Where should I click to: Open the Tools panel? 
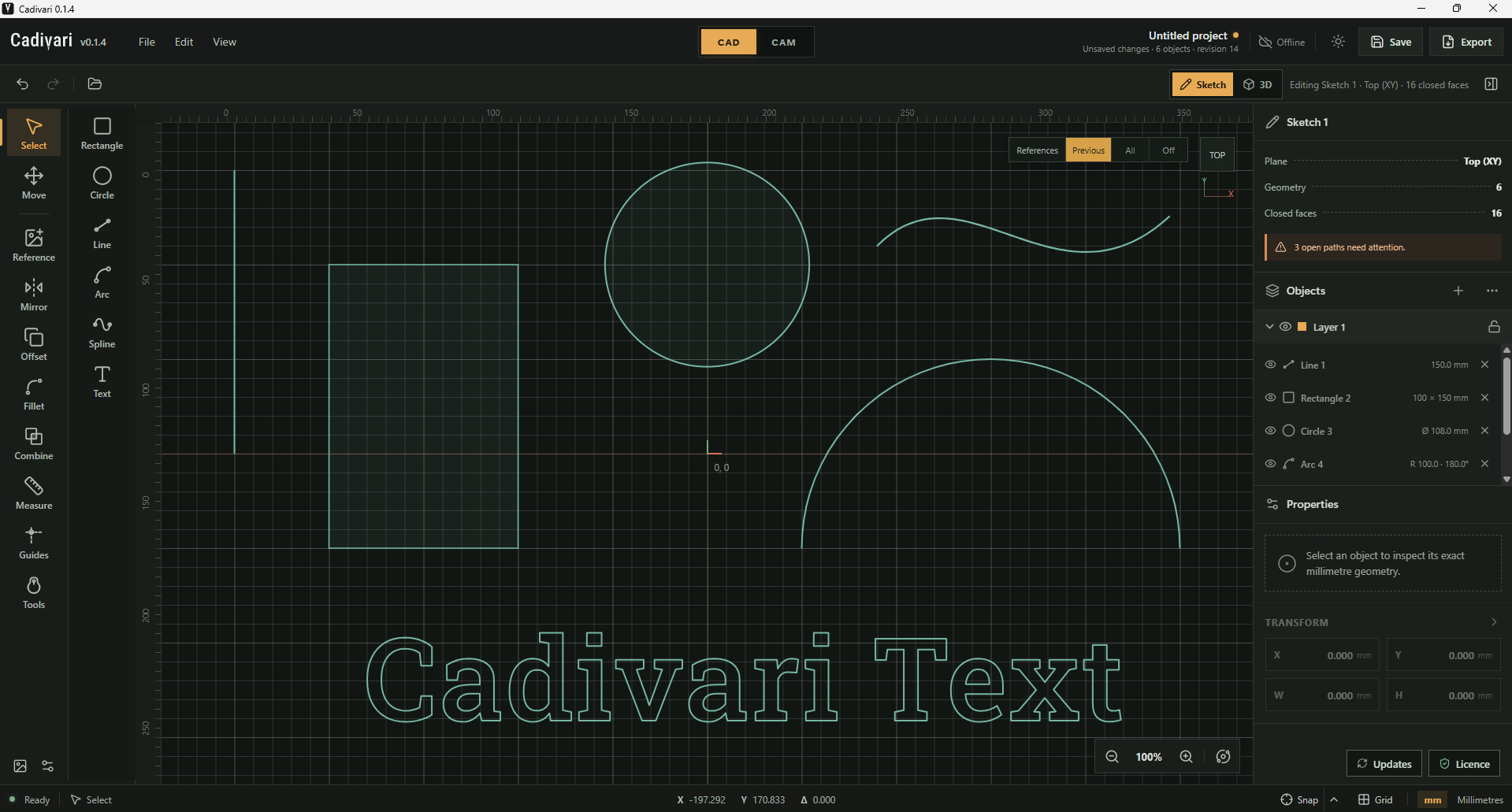(x=34, y=592)
